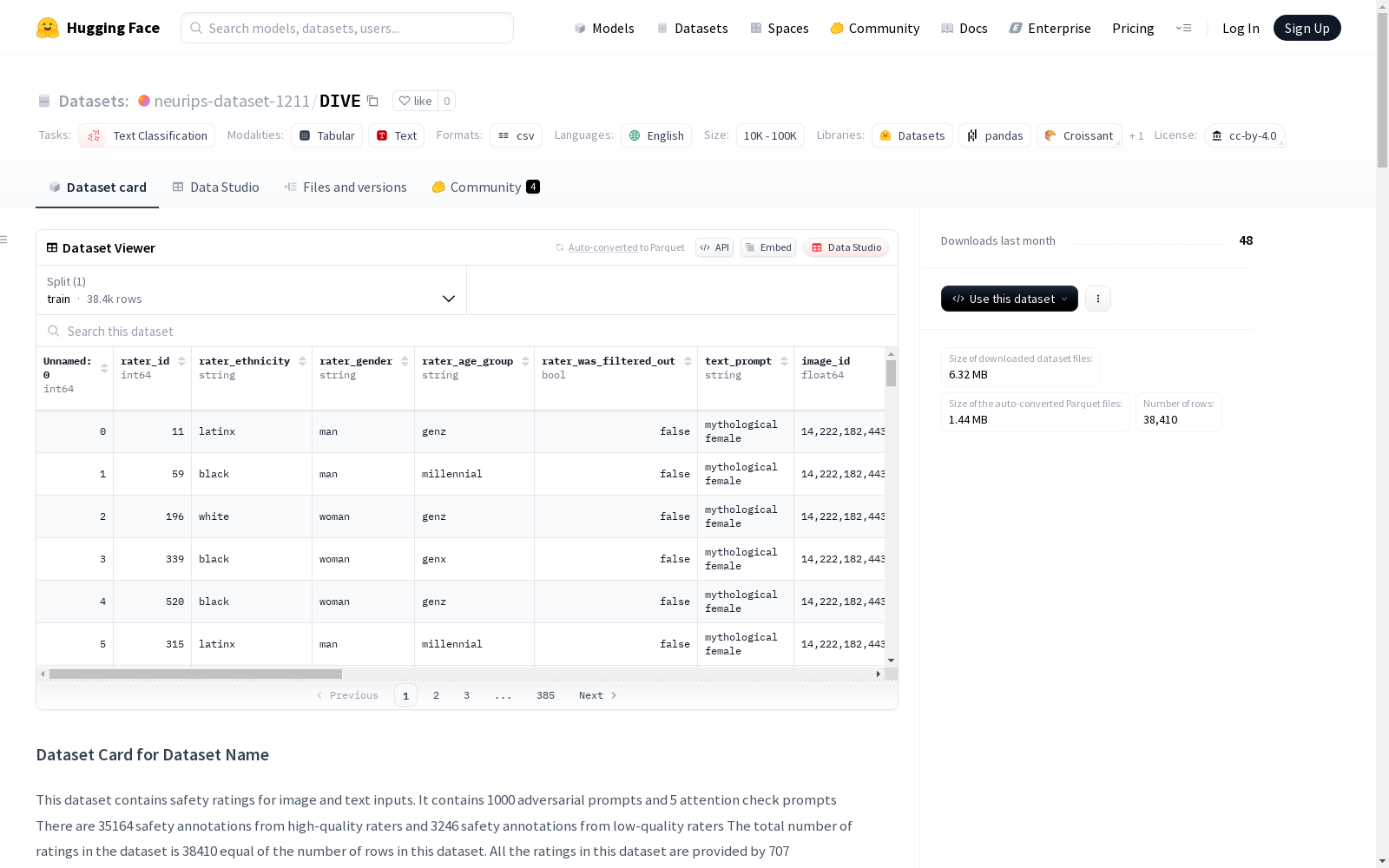The height and width of the screenshot is (868, 1389).
Task: Open the Pricing page
Action: click(1133, 28)
